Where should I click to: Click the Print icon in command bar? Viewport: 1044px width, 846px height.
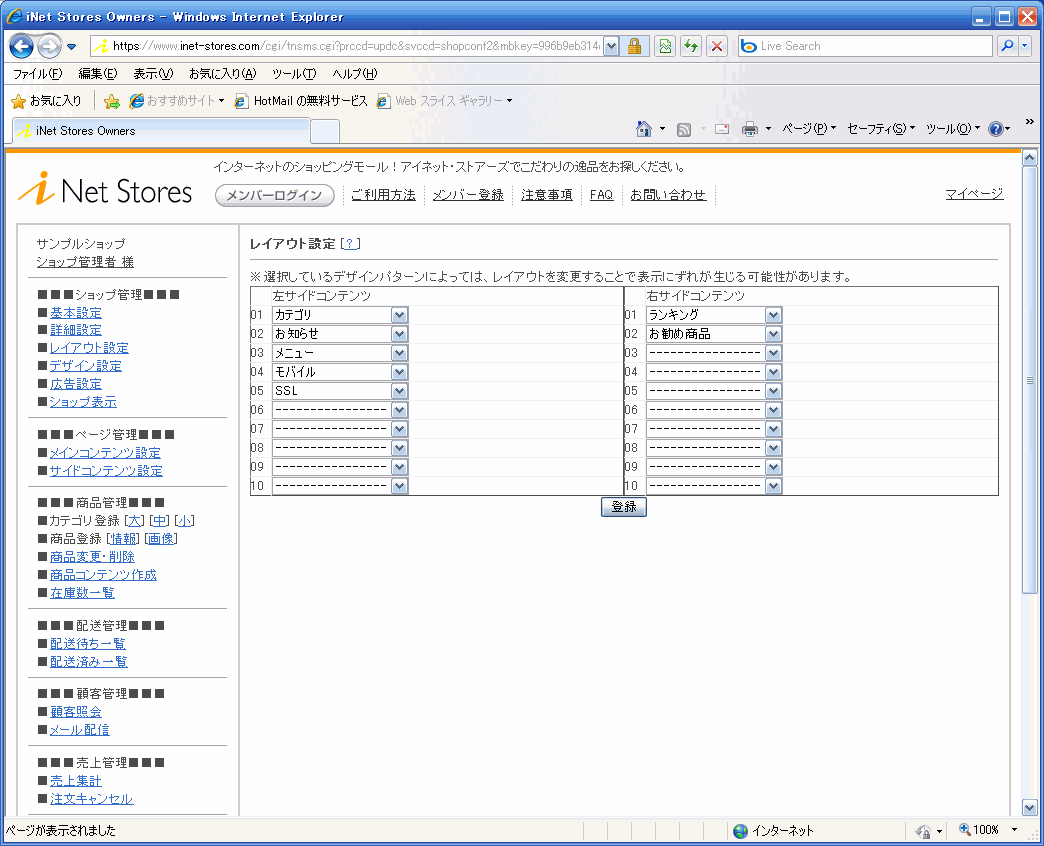[x=750, y=129]
